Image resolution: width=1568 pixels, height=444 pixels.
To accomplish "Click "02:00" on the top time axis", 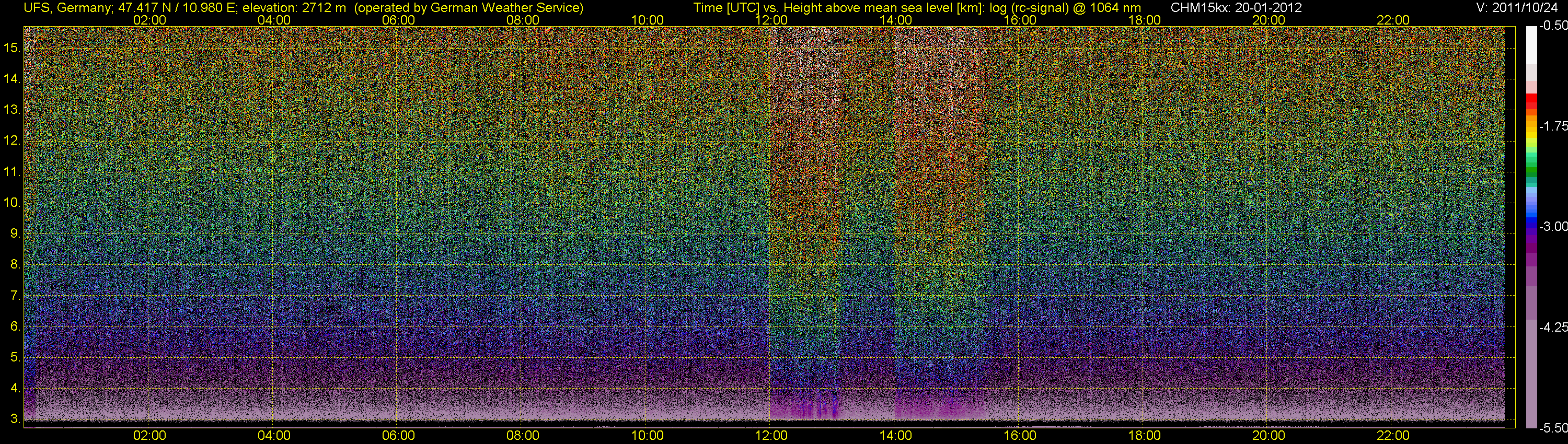I will coord(149,20).
